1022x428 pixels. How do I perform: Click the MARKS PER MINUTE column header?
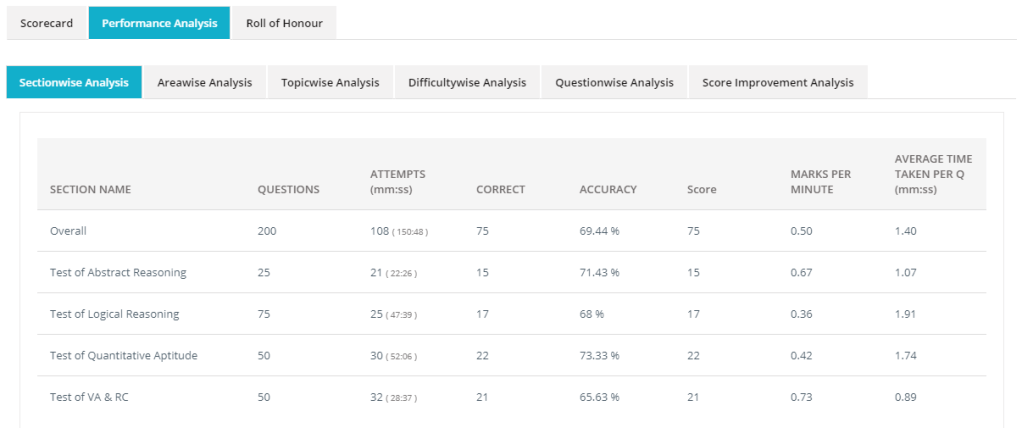(820, 181)
